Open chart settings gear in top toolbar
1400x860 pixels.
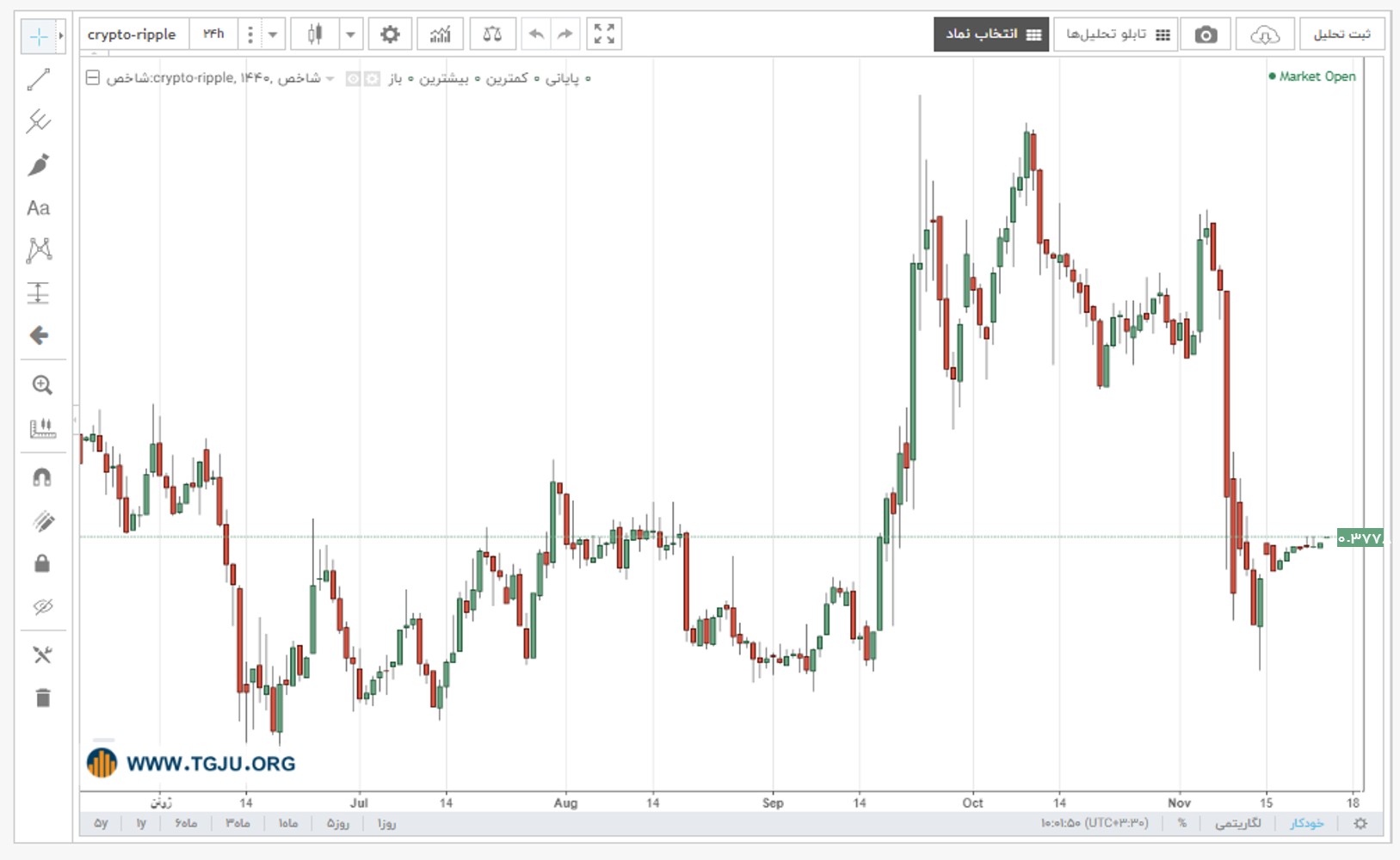click(x=390, y=34)
